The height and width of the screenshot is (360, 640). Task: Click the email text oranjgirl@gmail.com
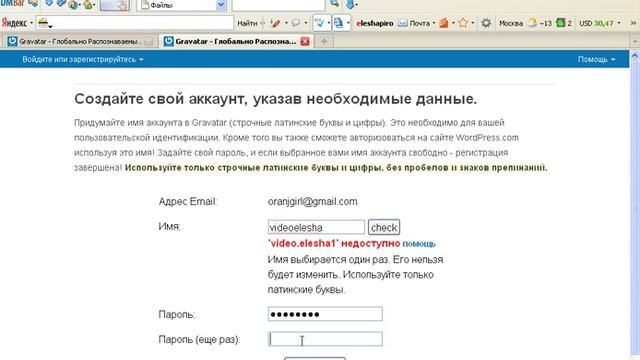point(313,202)
